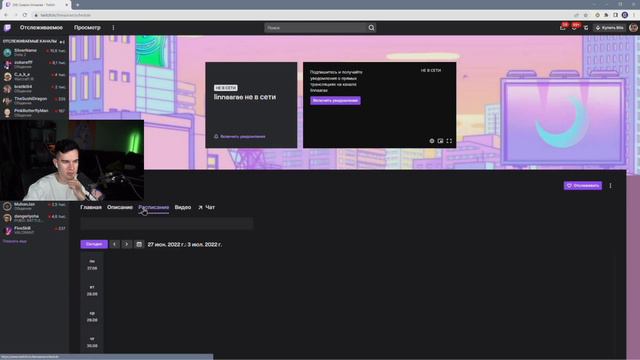Click the Сегодня today button
Viewport: 640px width, 360px height.
(94, 244)
